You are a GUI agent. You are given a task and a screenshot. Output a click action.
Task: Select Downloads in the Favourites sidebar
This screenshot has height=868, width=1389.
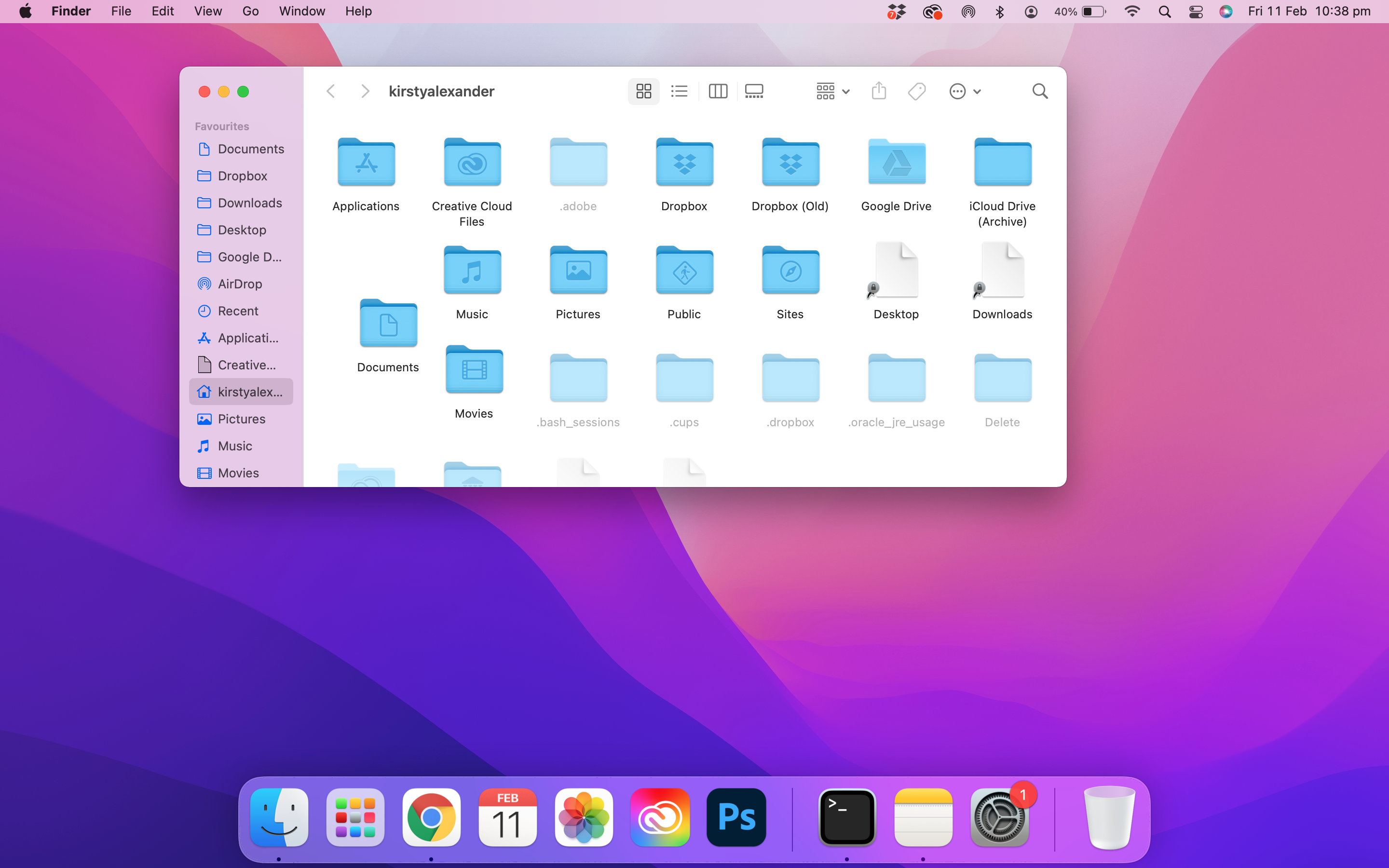[249, 203]
